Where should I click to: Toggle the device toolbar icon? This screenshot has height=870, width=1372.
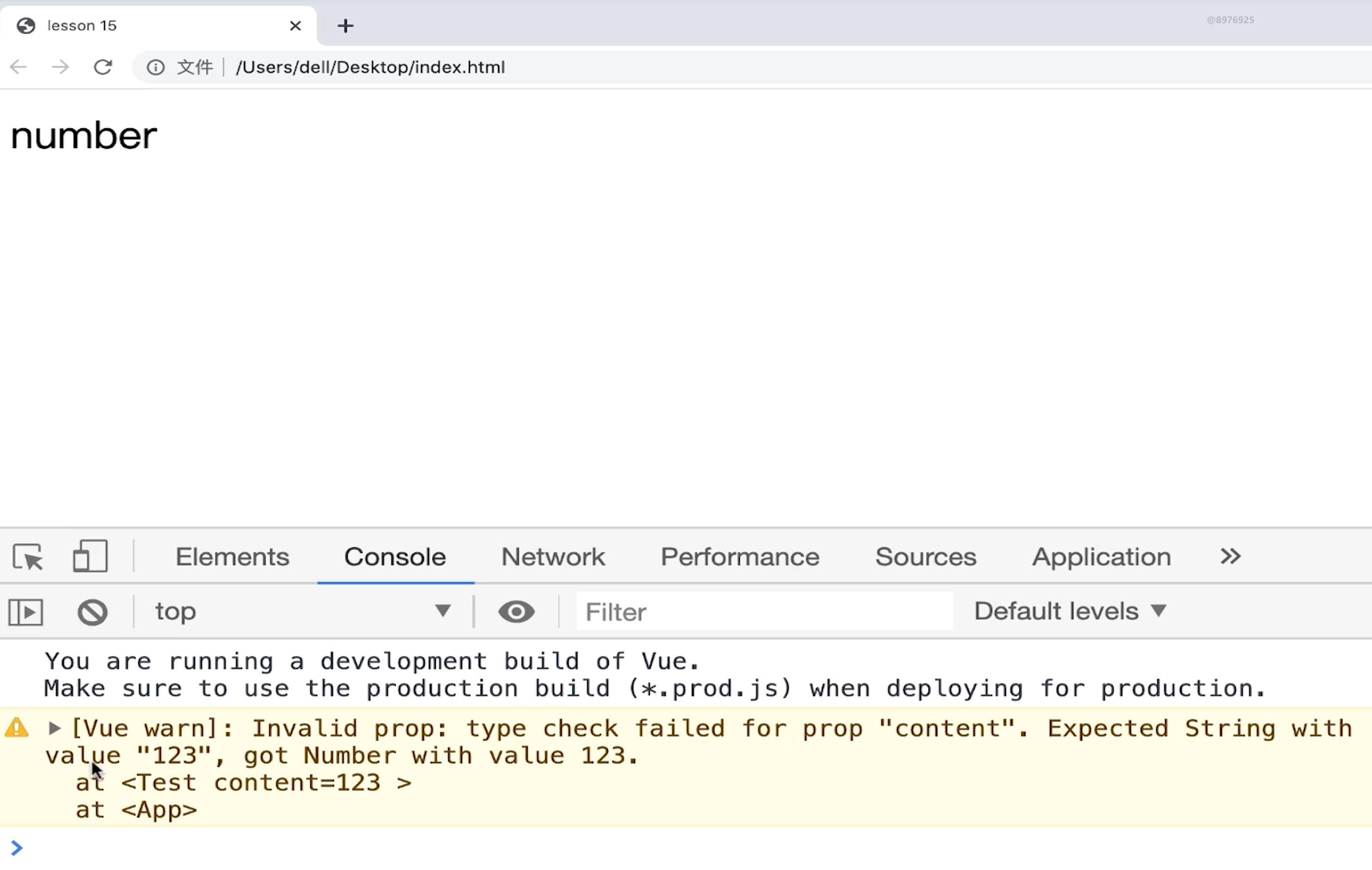tap(90, 556)
